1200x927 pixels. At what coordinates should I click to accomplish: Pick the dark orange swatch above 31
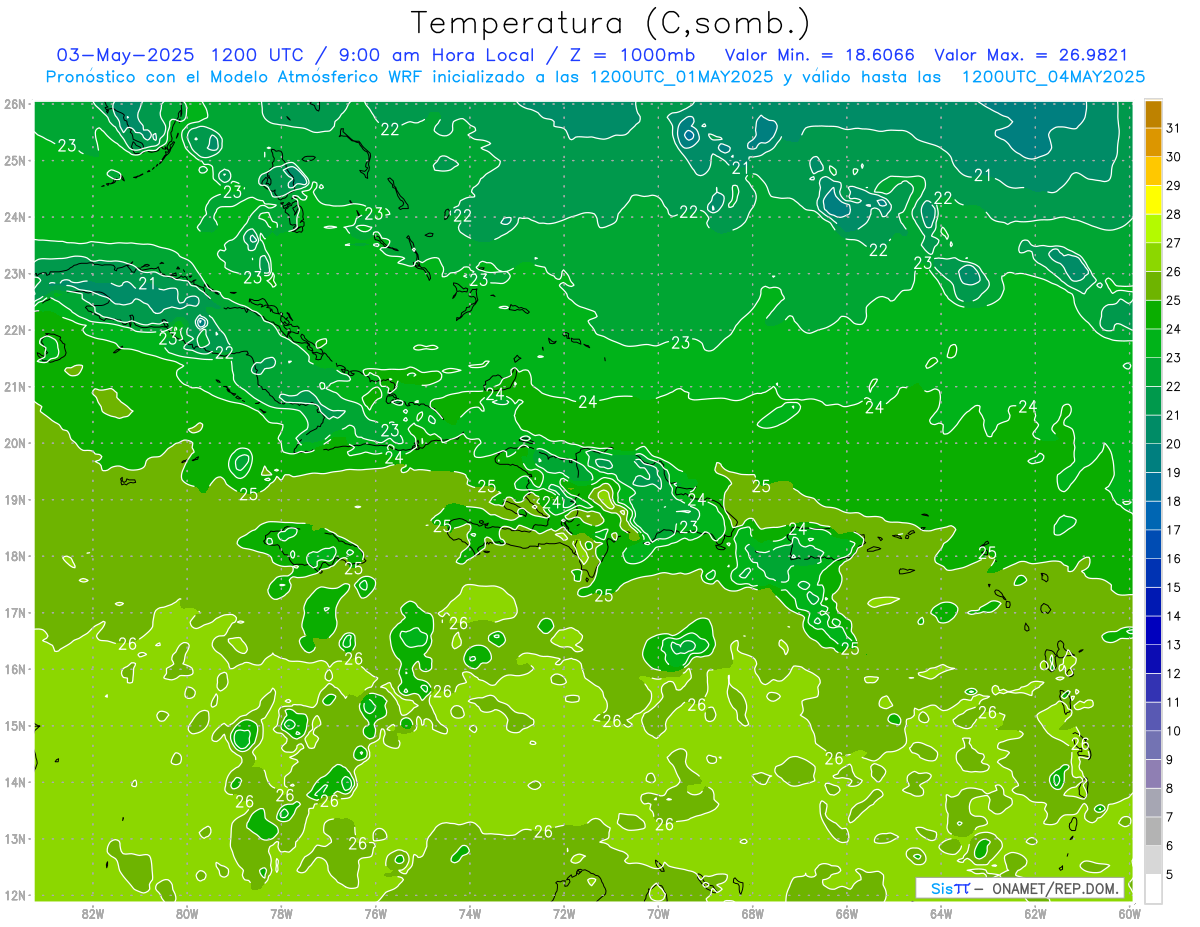pyautogui.click(x=1153, y=114)
